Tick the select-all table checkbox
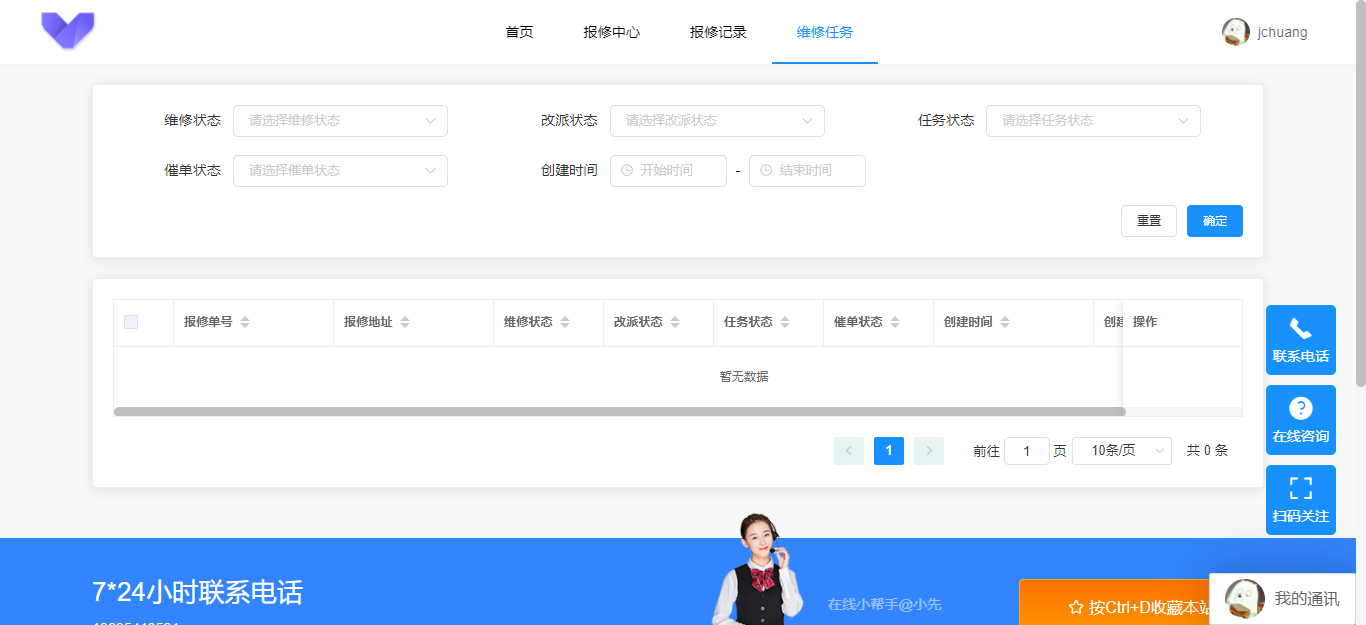The image size is (1366, 625). pos(131,322)
